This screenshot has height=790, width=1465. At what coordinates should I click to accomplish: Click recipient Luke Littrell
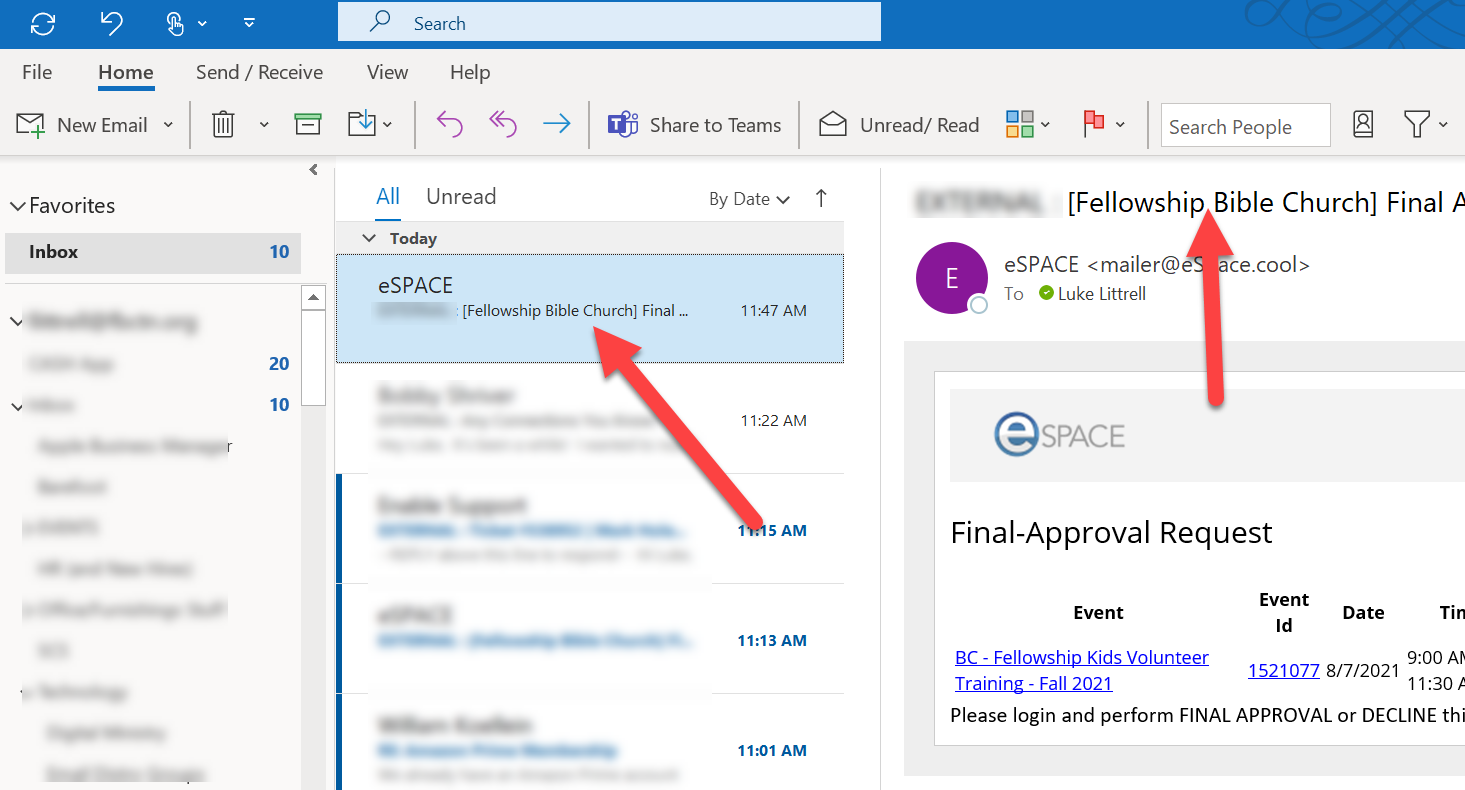[1101, 293]
